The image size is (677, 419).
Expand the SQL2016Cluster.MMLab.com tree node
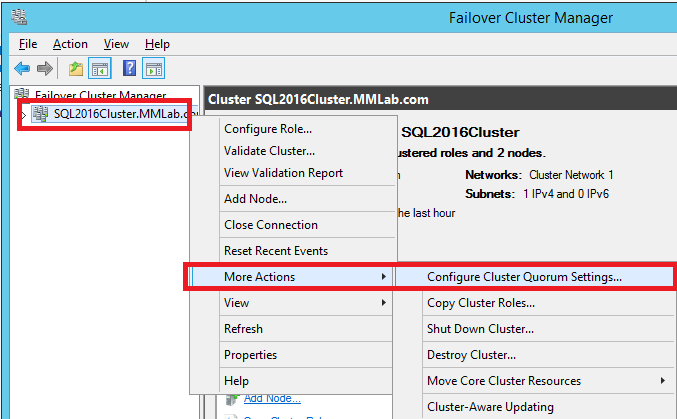(24, 115)
